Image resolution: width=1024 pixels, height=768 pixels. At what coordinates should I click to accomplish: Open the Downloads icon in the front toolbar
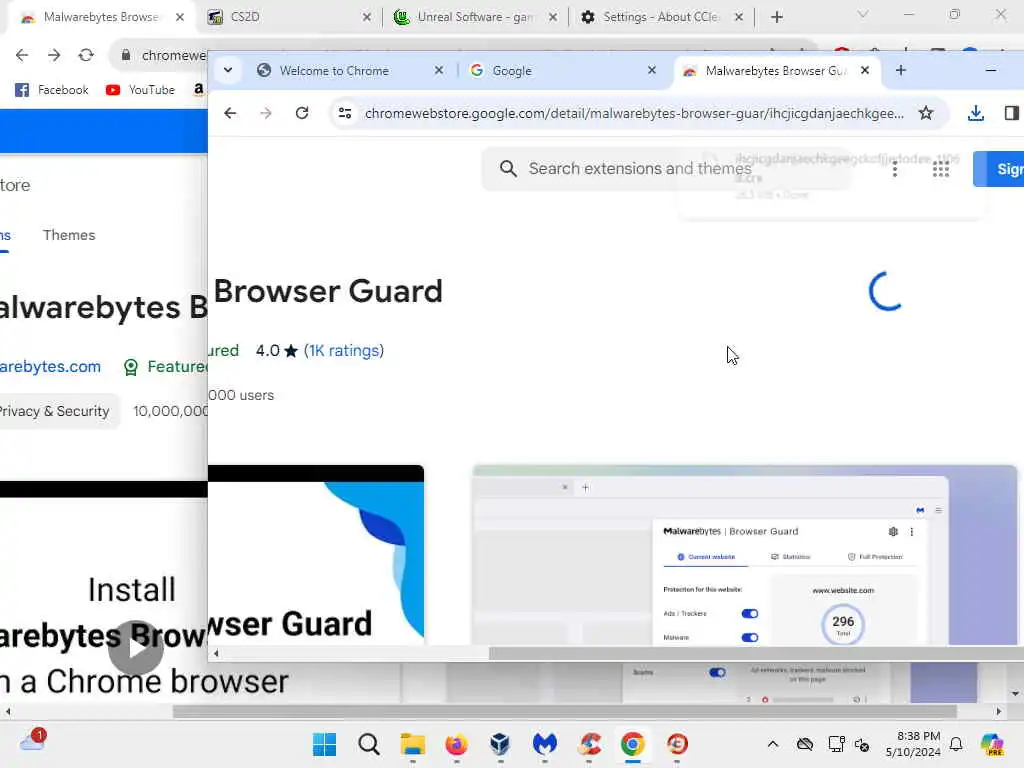976,113
